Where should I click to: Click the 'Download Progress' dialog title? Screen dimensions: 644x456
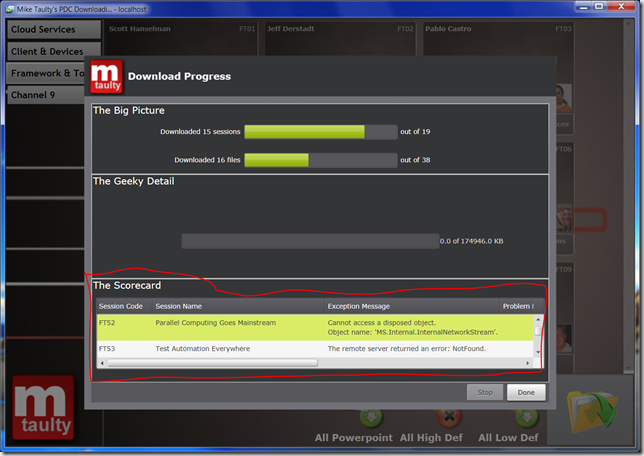click(179, 76)
